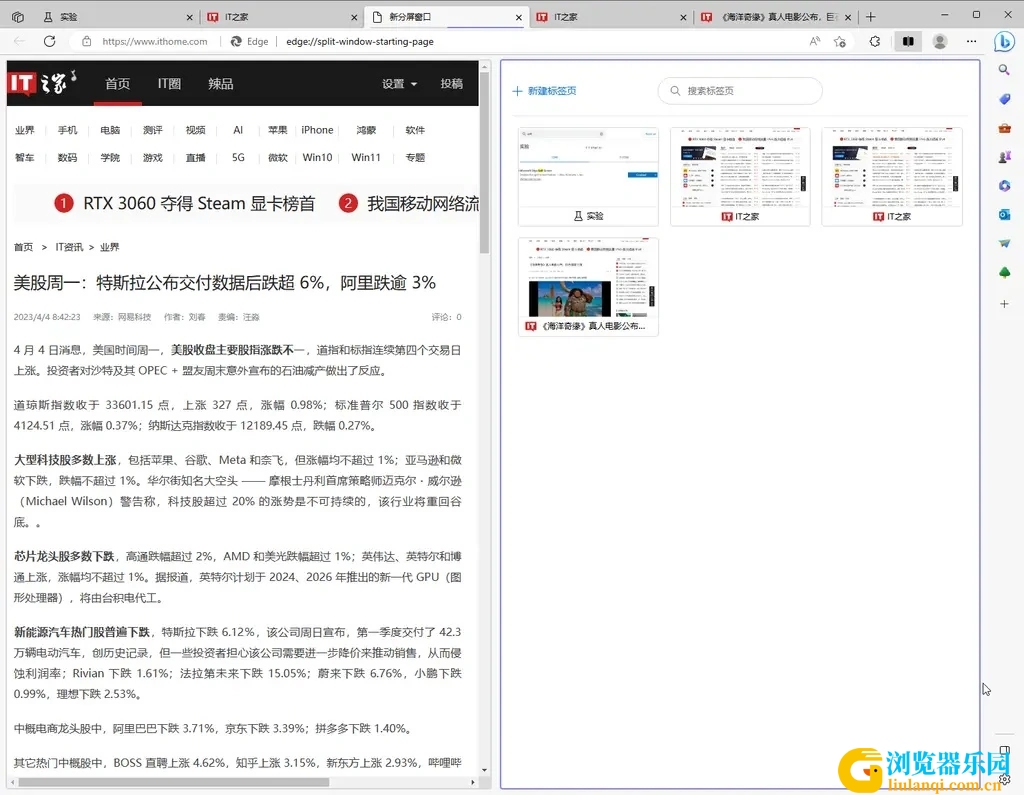Image resolution: width=1024 pixels, height=795 pixels.
Task: Click the 投稿 link
Action: tap(451, 84)
